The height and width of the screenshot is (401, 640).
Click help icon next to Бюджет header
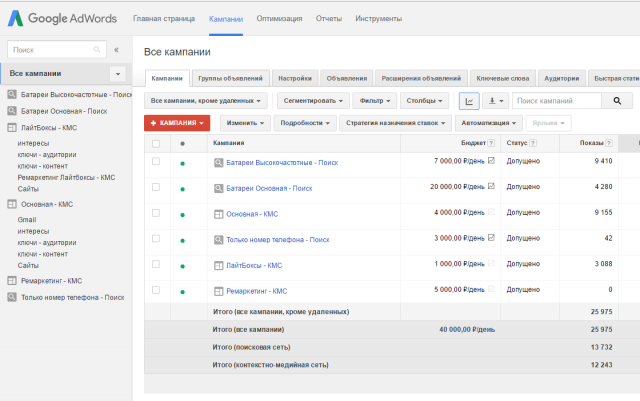point(491,143)
